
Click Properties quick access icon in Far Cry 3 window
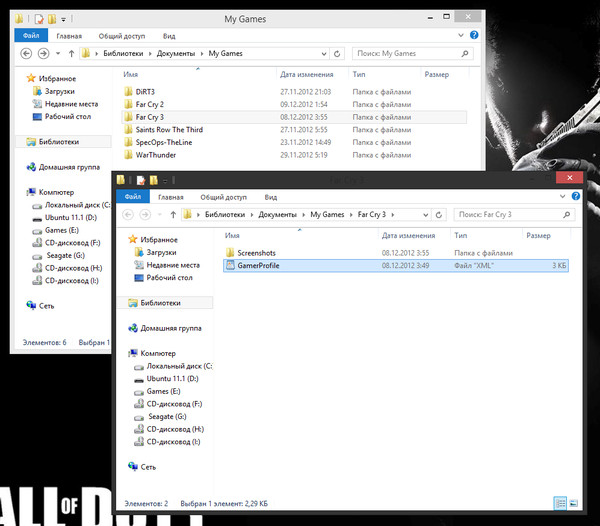pos(141,180)
